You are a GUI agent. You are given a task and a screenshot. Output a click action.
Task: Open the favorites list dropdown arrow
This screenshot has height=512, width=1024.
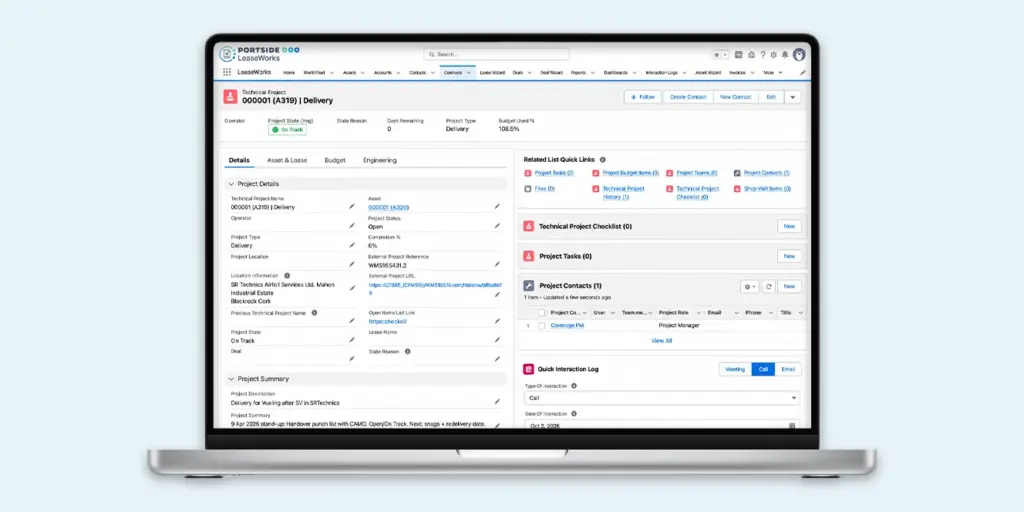(726, 55)
